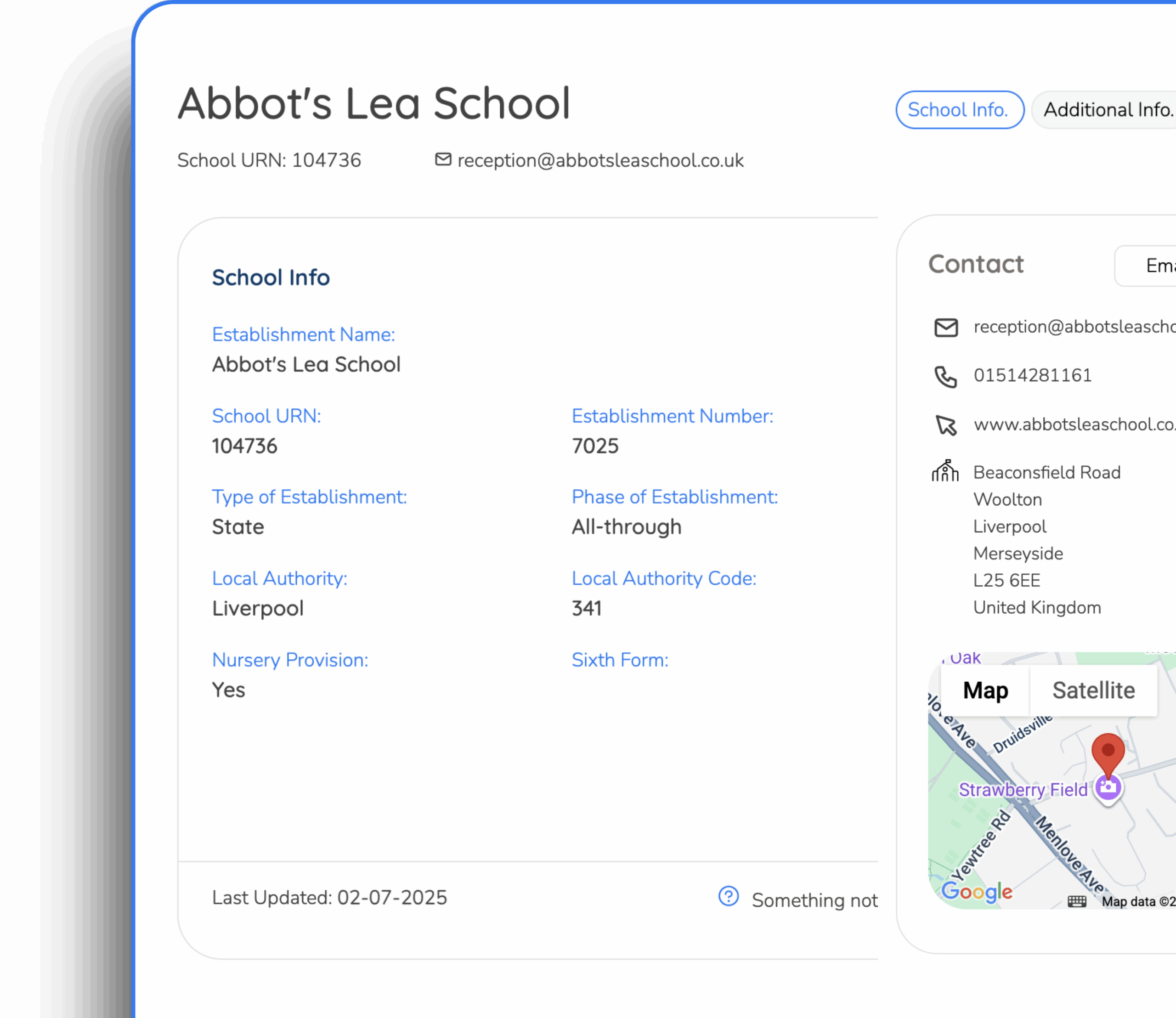Click header reception@abbotsleaschool.co.uk email address

pos(600,161)
